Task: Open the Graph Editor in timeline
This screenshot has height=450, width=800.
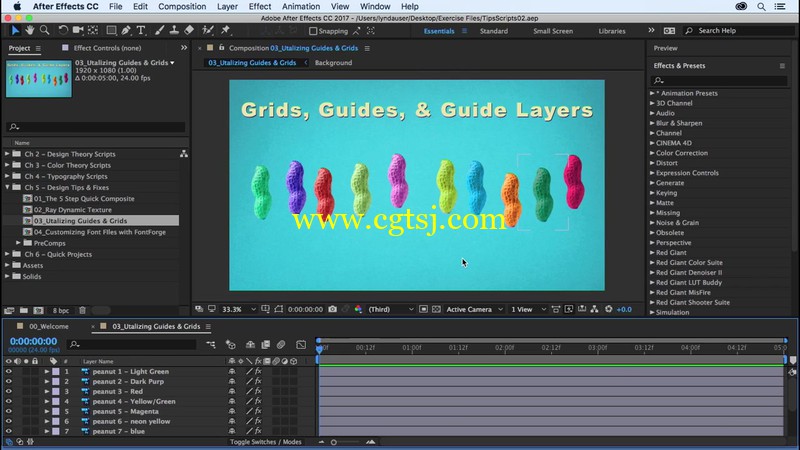Action: 301,345
